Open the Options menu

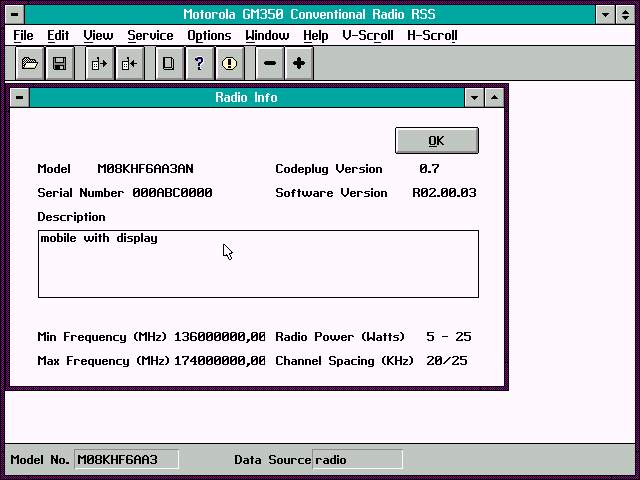209,36
